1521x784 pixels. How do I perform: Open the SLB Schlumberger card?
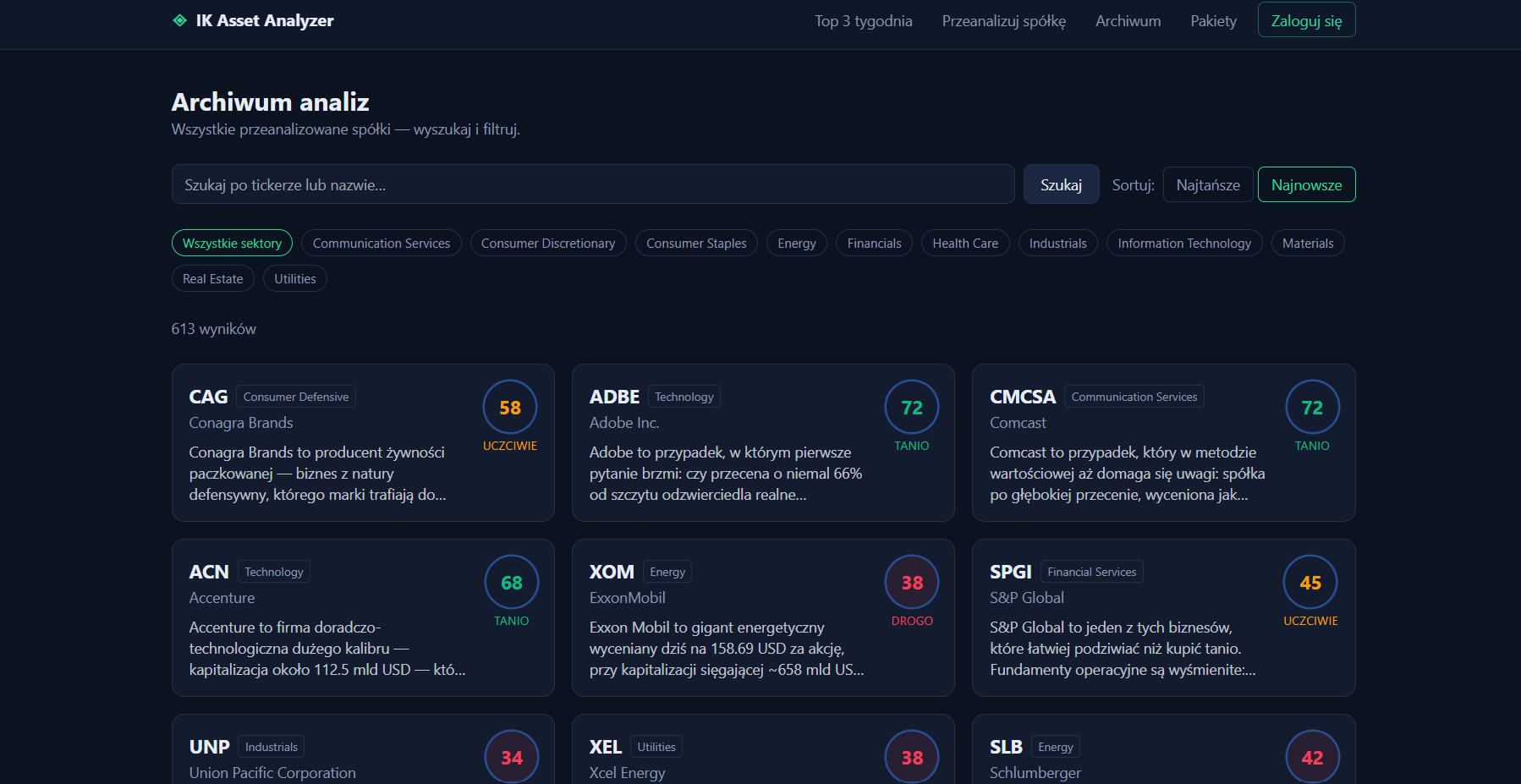click(x=1163, y=749)
